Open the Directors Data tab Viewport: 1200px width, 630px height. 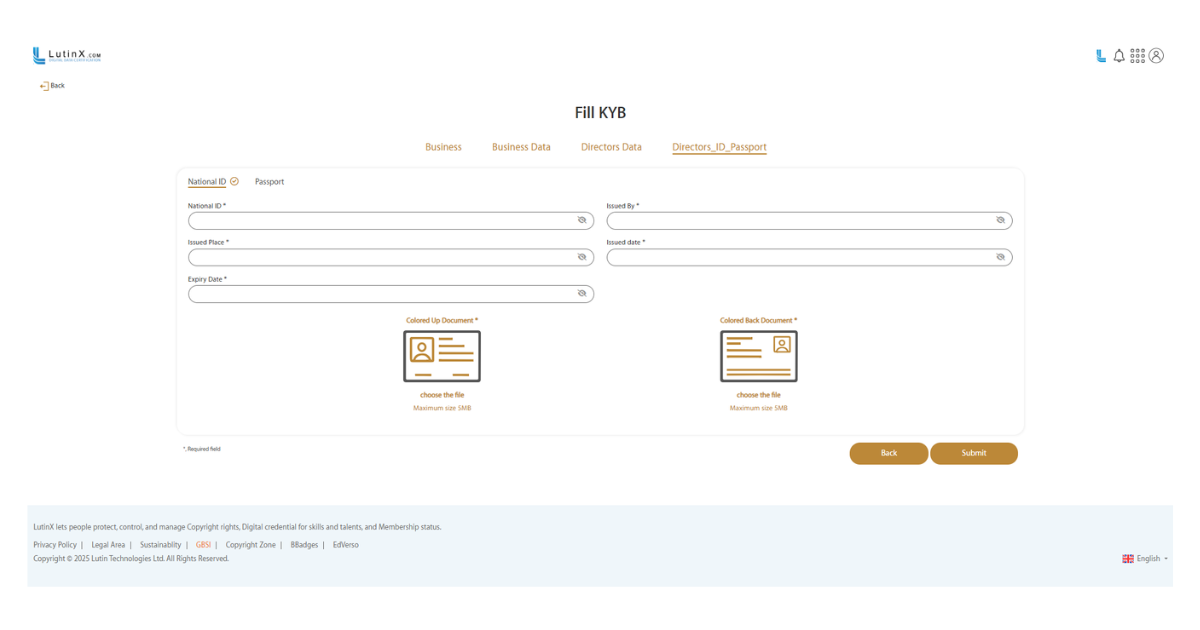611,147
